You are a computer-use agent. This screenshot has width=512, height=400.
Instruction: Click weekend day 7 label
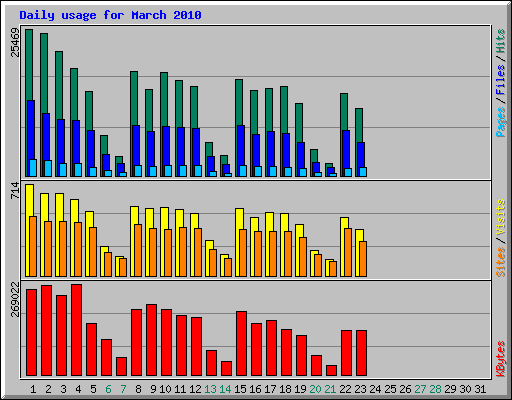123,389
